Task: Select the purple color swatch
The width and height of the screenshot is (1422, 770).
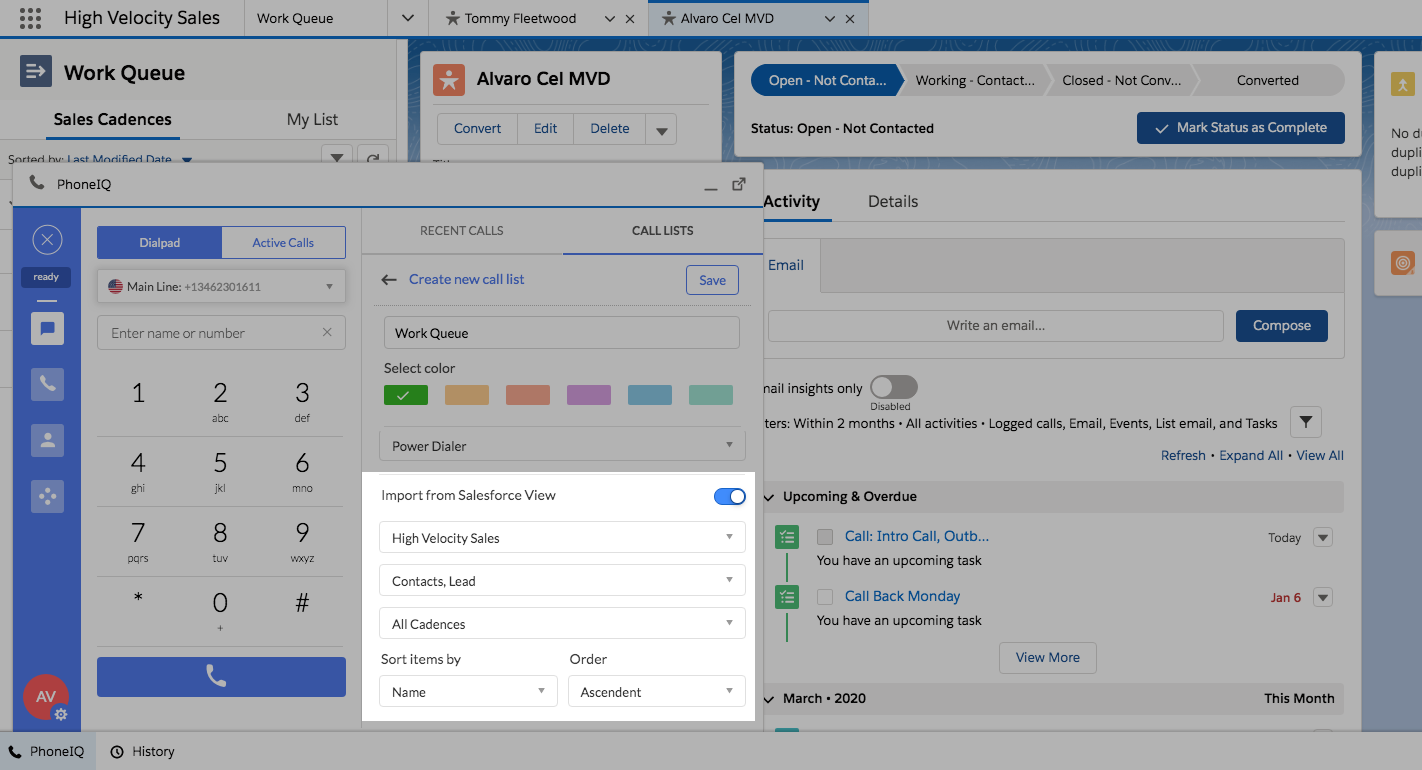Action: pyautogui.click(x=589, y=395)
